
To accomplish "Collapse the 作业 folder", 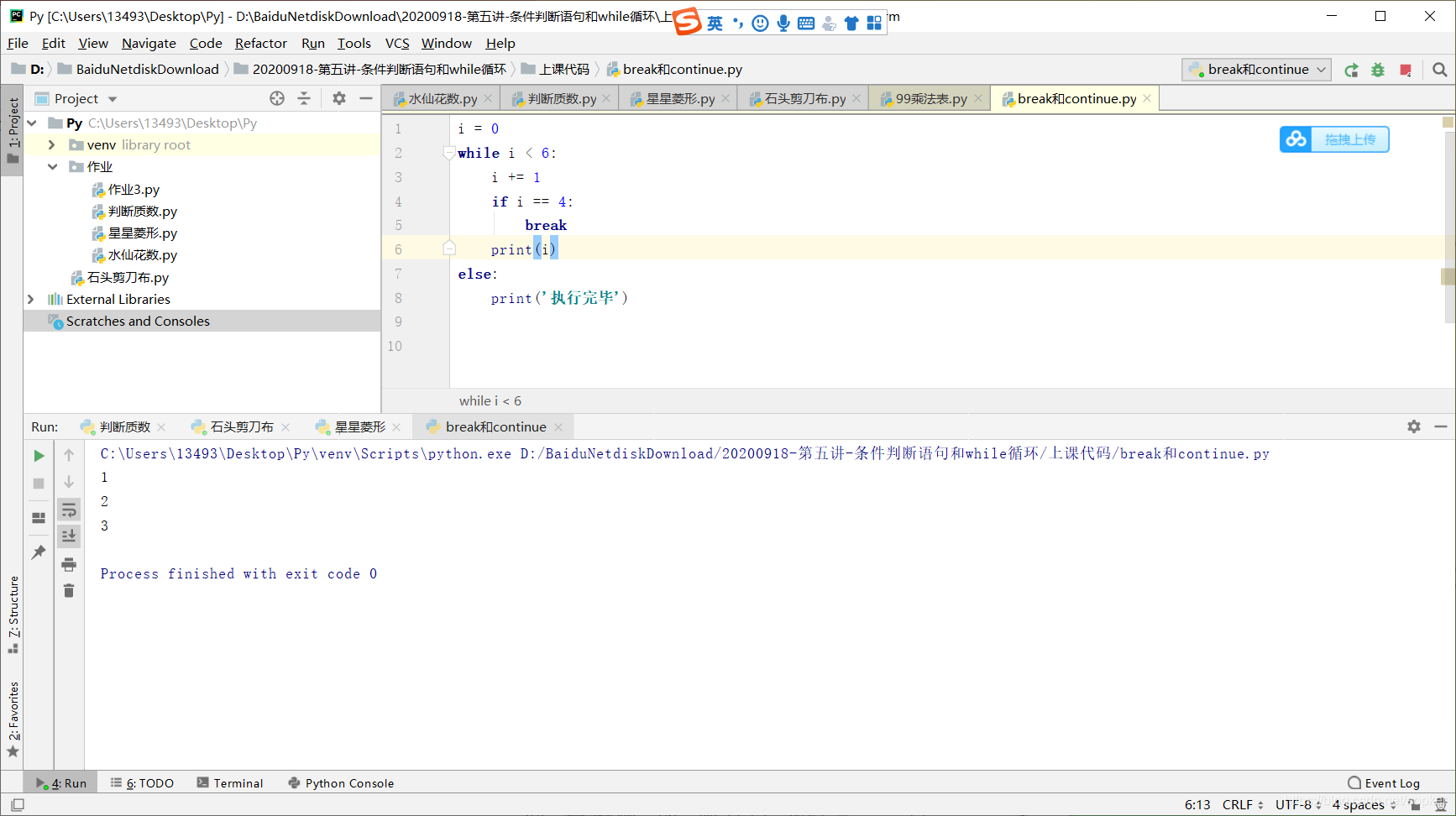I will tap(52, 167).
